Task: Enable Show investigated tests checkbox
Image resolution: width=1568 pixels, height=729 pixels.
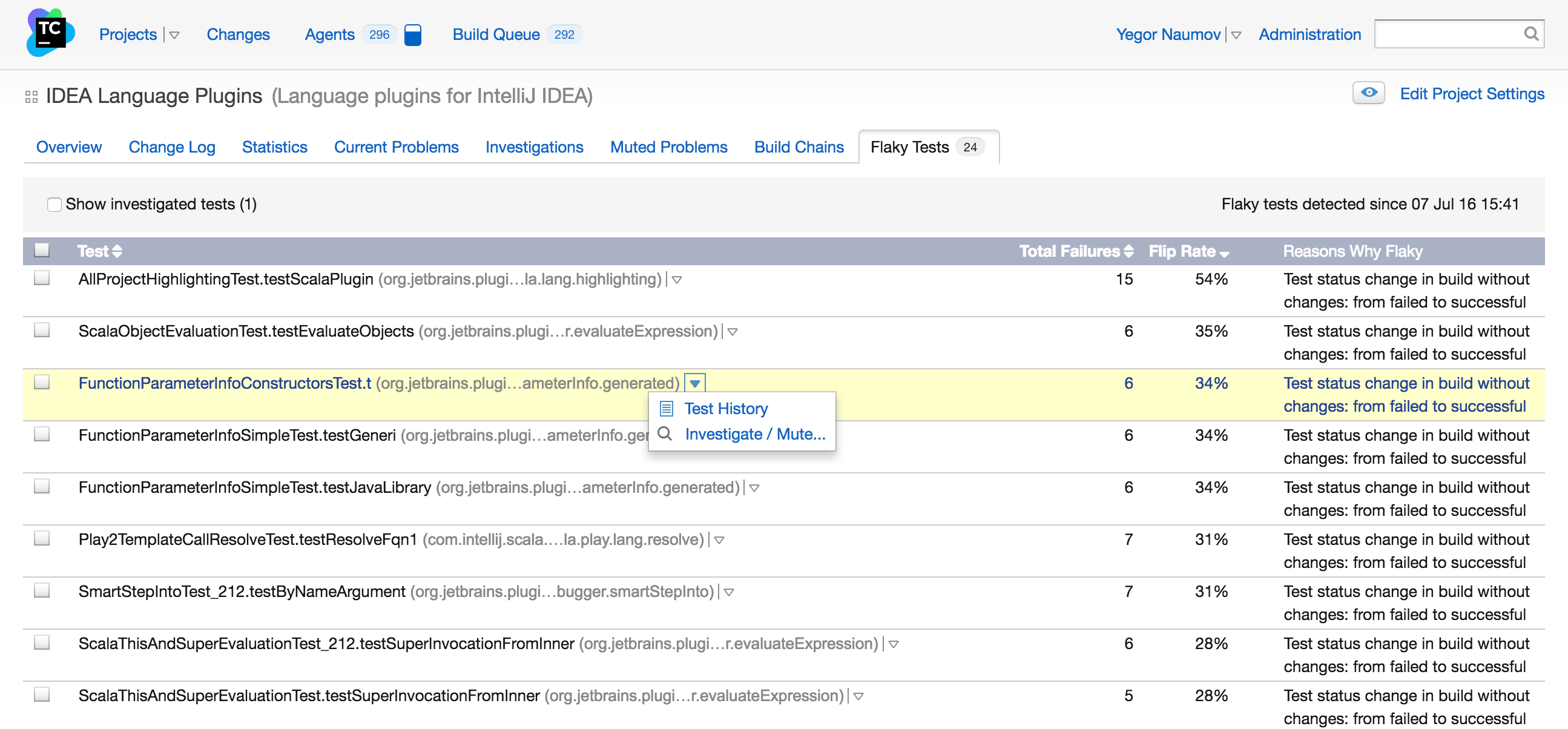Action: (x=54, y=205)
